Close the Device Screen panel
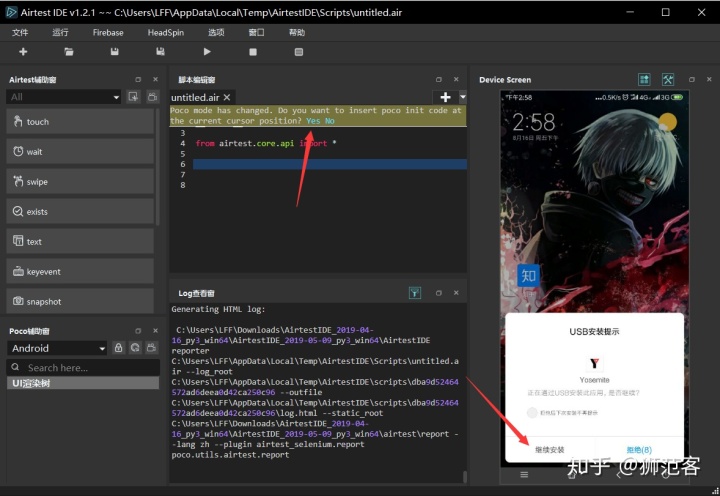Viewport: 720px width, 496px height. [709, 79]
